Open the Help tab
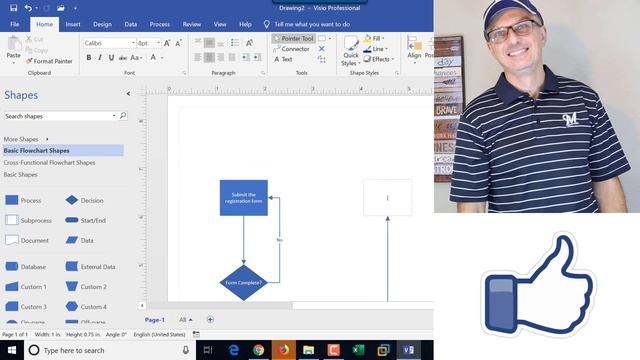This screenshot has height=360, width=640. [x=245, y=24]
